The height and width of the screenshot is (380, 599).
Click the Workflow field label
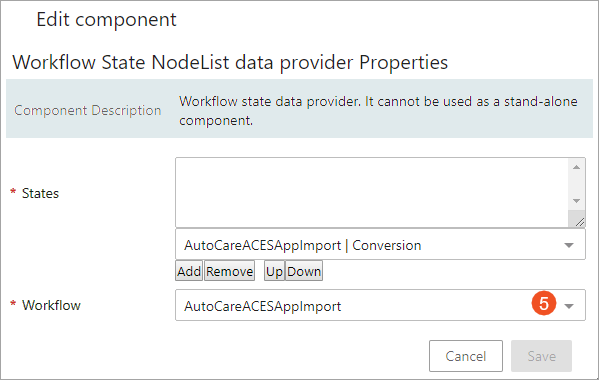tap(51, 305)
